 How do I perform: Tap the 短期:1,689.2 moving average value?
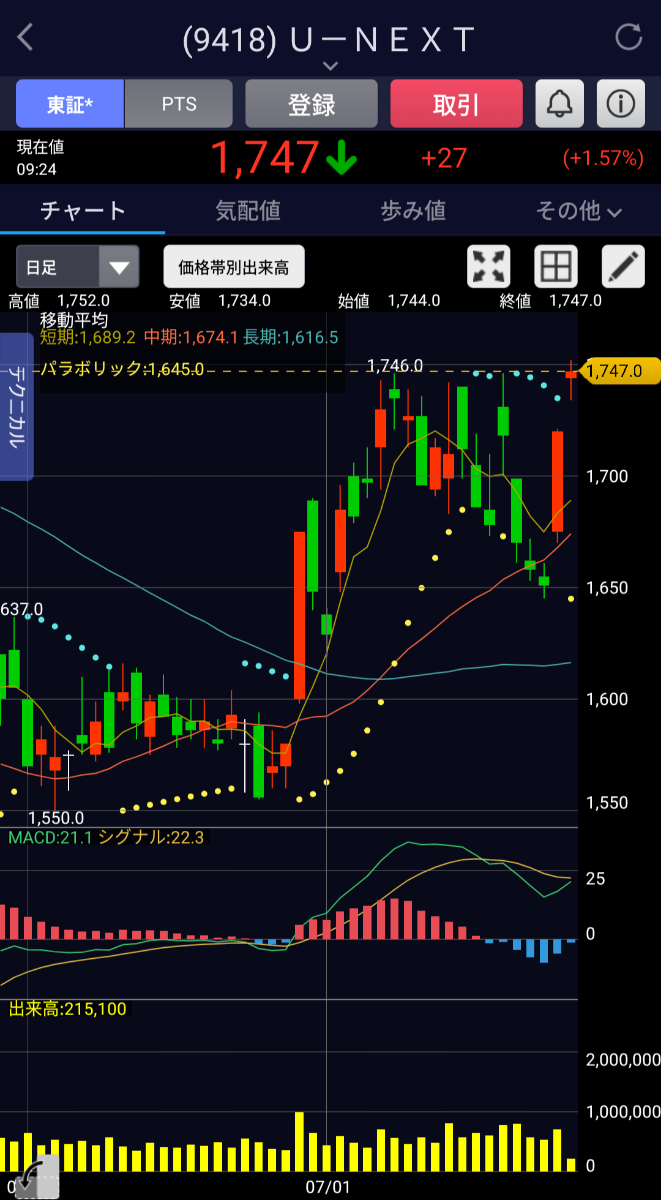88,338
